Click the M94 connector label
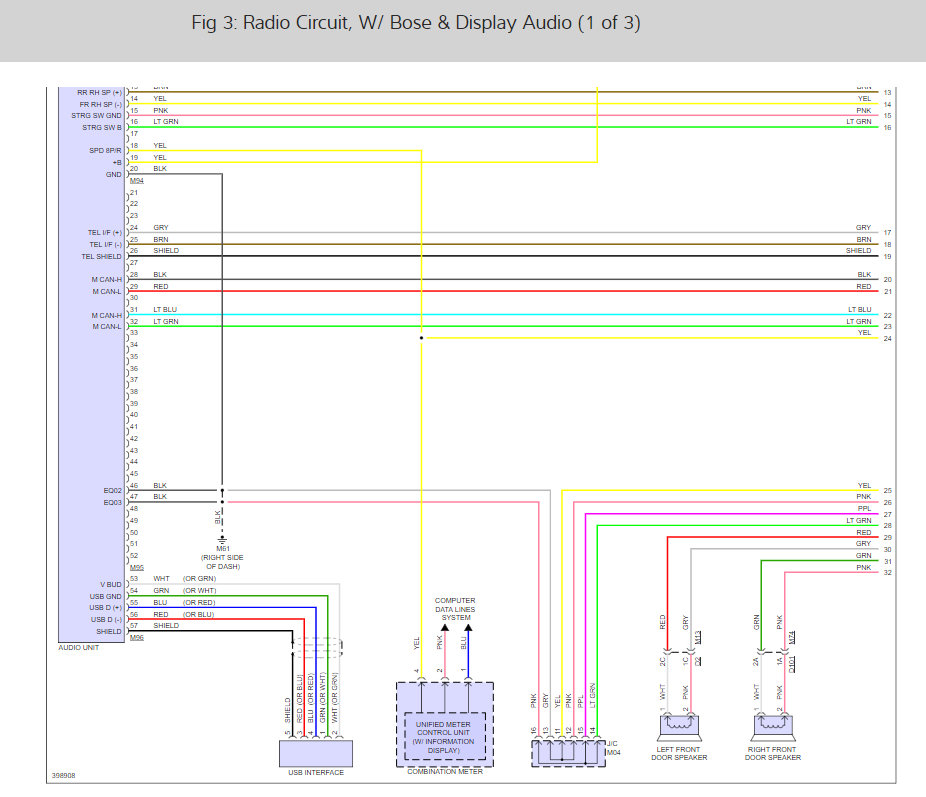Image resolution: width=926 pixels, height=797 pixels. point(136,181)
